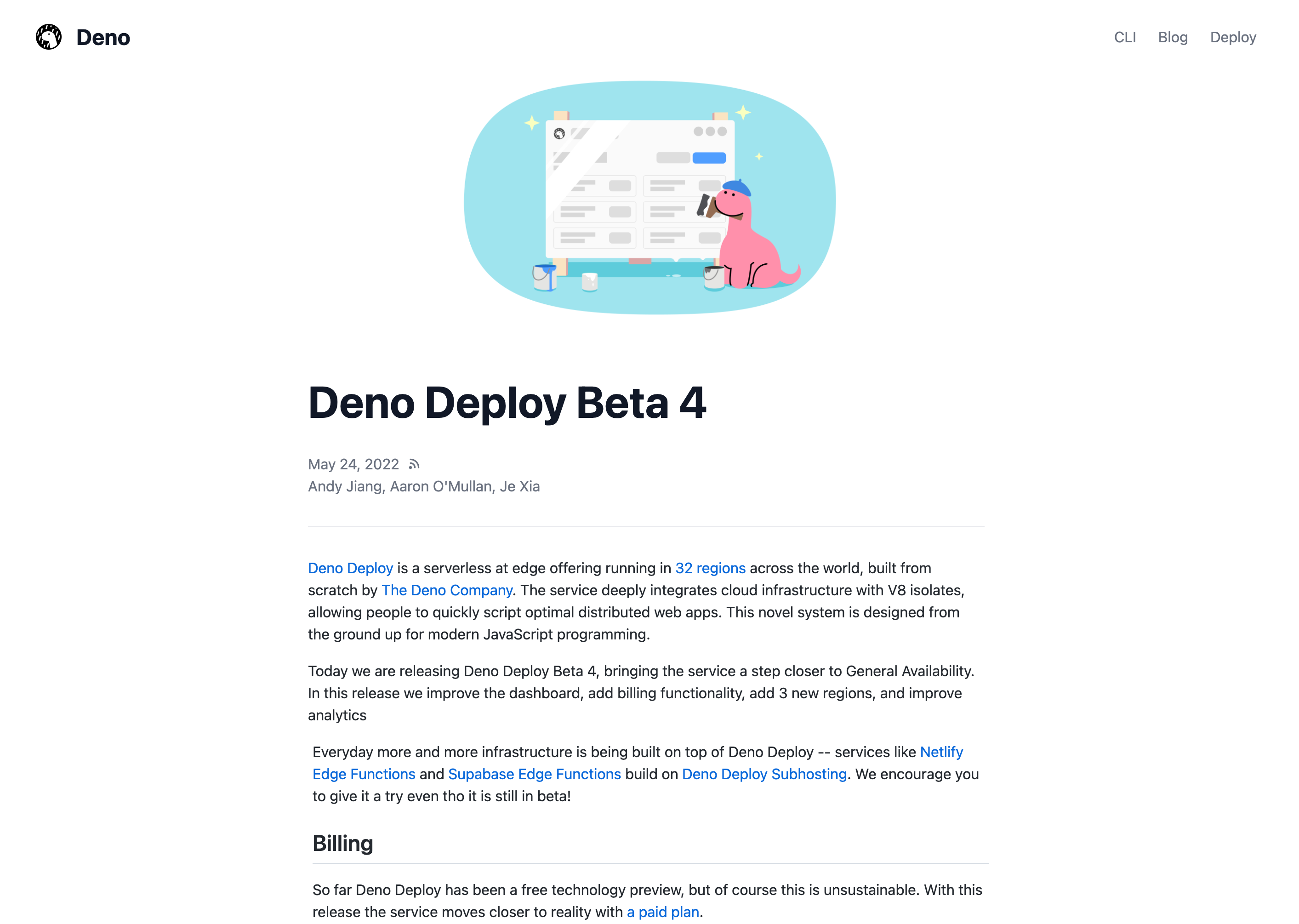
Task: Click the Deno dinosaur logo icon
Action: (x=48, y=36)
